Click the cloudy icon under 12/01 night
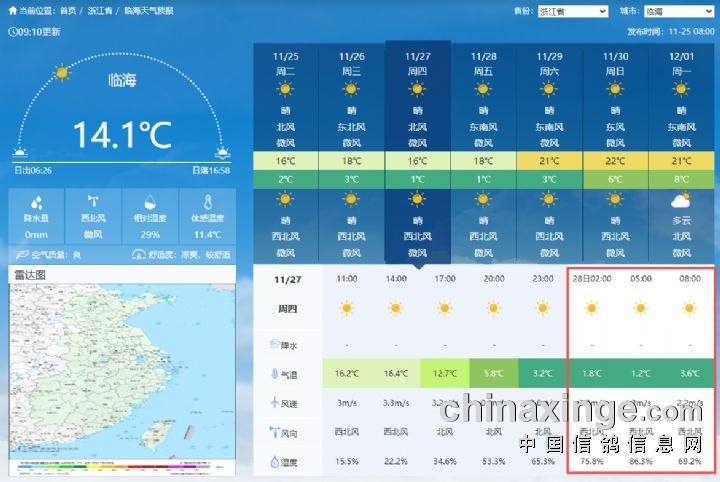 (x=681, y=200)
